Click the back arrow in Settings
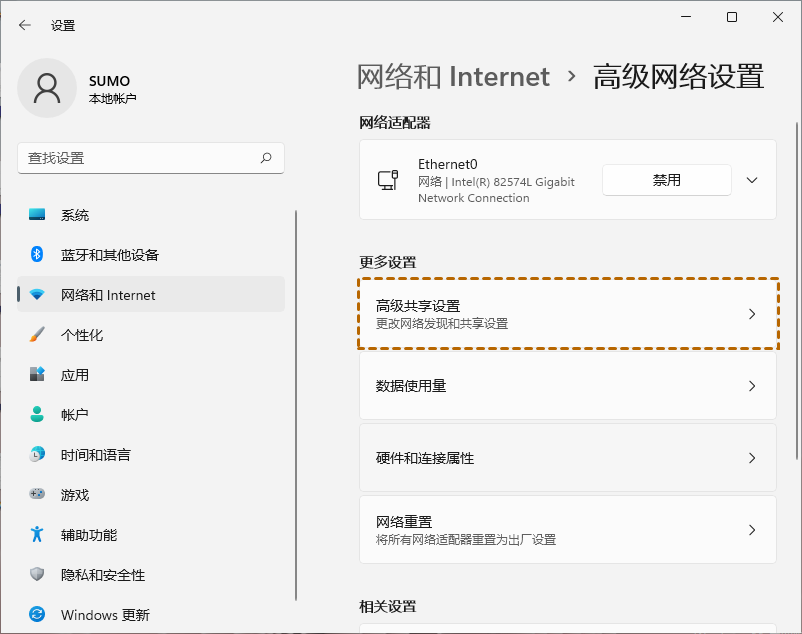Screen dimensions: 802x634 [x=25, y=25]
